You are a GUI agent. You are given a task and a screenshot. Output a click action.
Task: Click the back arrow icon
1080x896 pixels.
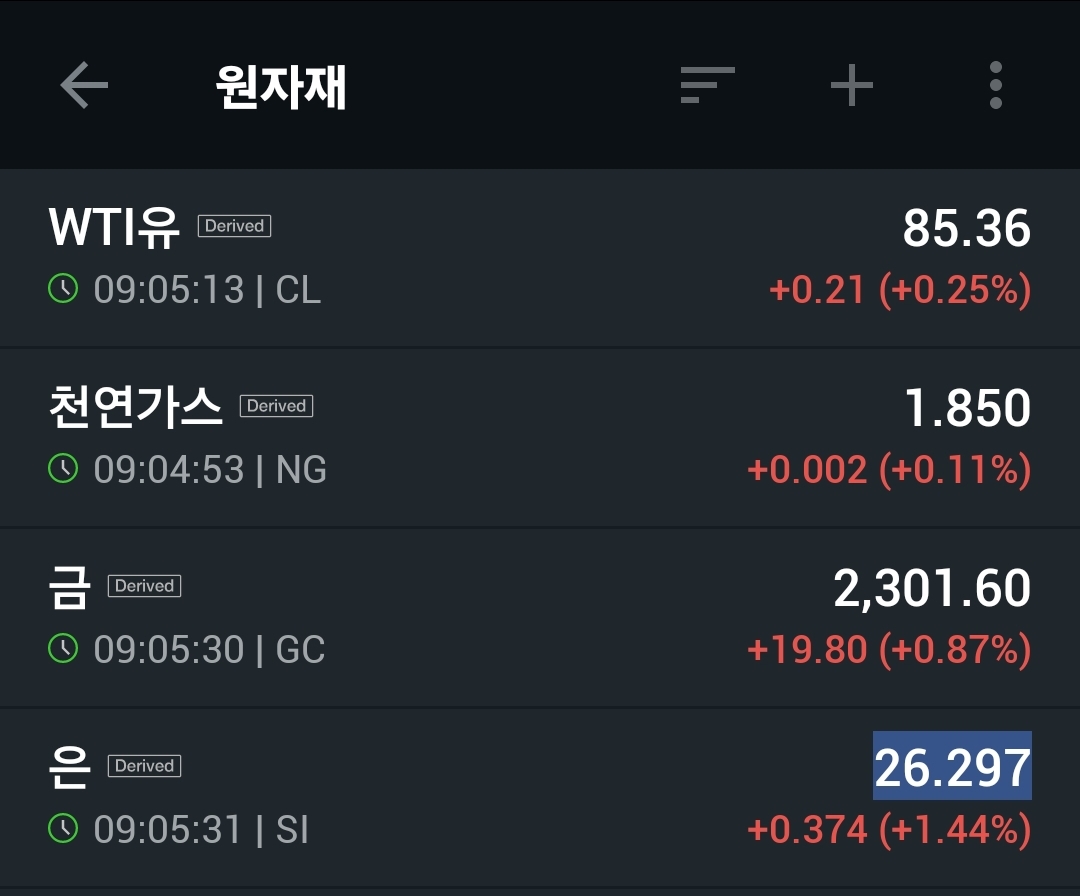pos(84,85)
